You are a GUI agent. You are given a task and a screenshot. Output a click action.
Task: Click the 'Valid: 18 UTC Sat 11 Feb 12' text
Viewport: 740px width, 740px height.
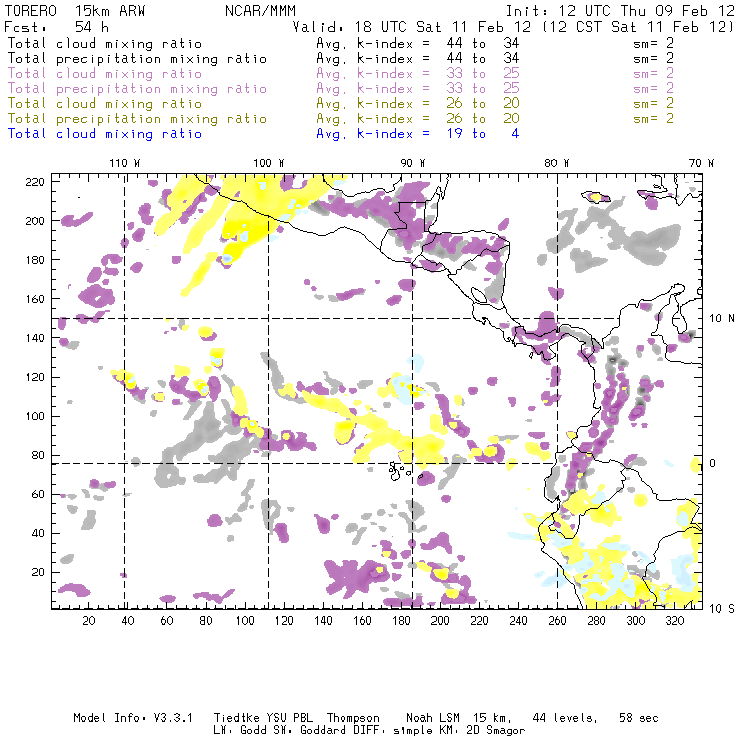pos(412,27)
